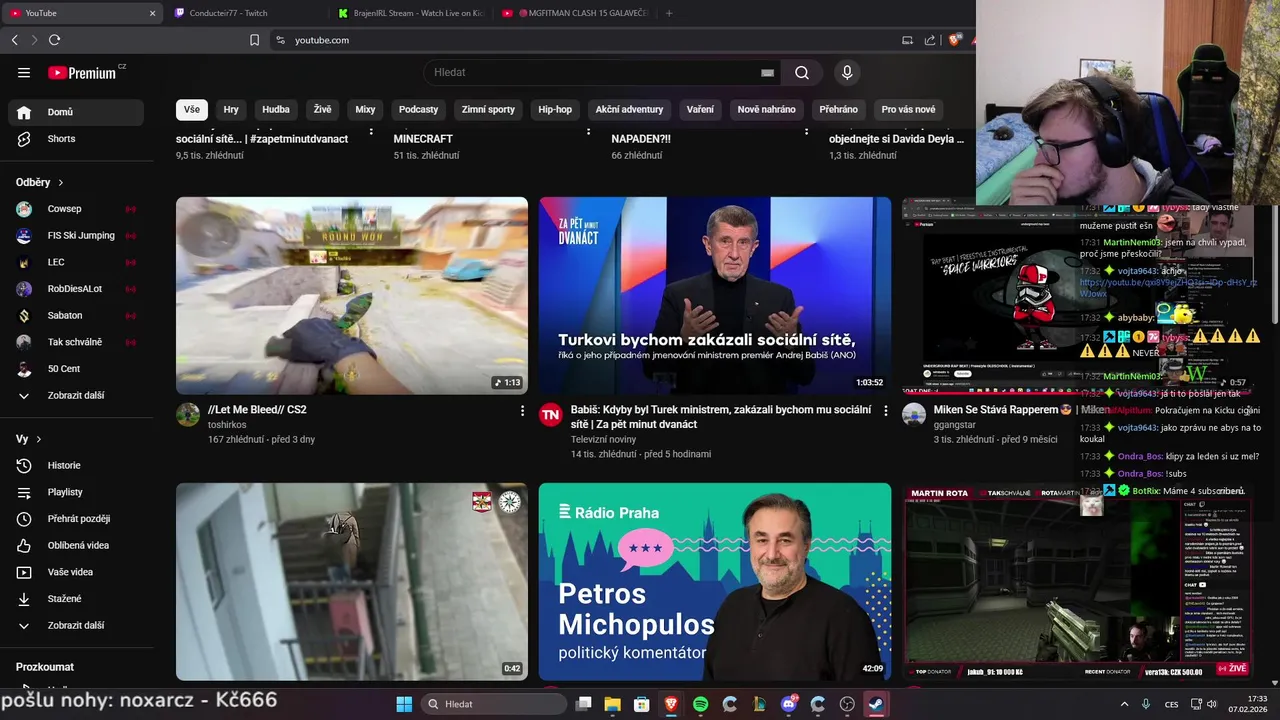Open the Cowsep subscription channel

pyautogui.click(x=76, y=209)
